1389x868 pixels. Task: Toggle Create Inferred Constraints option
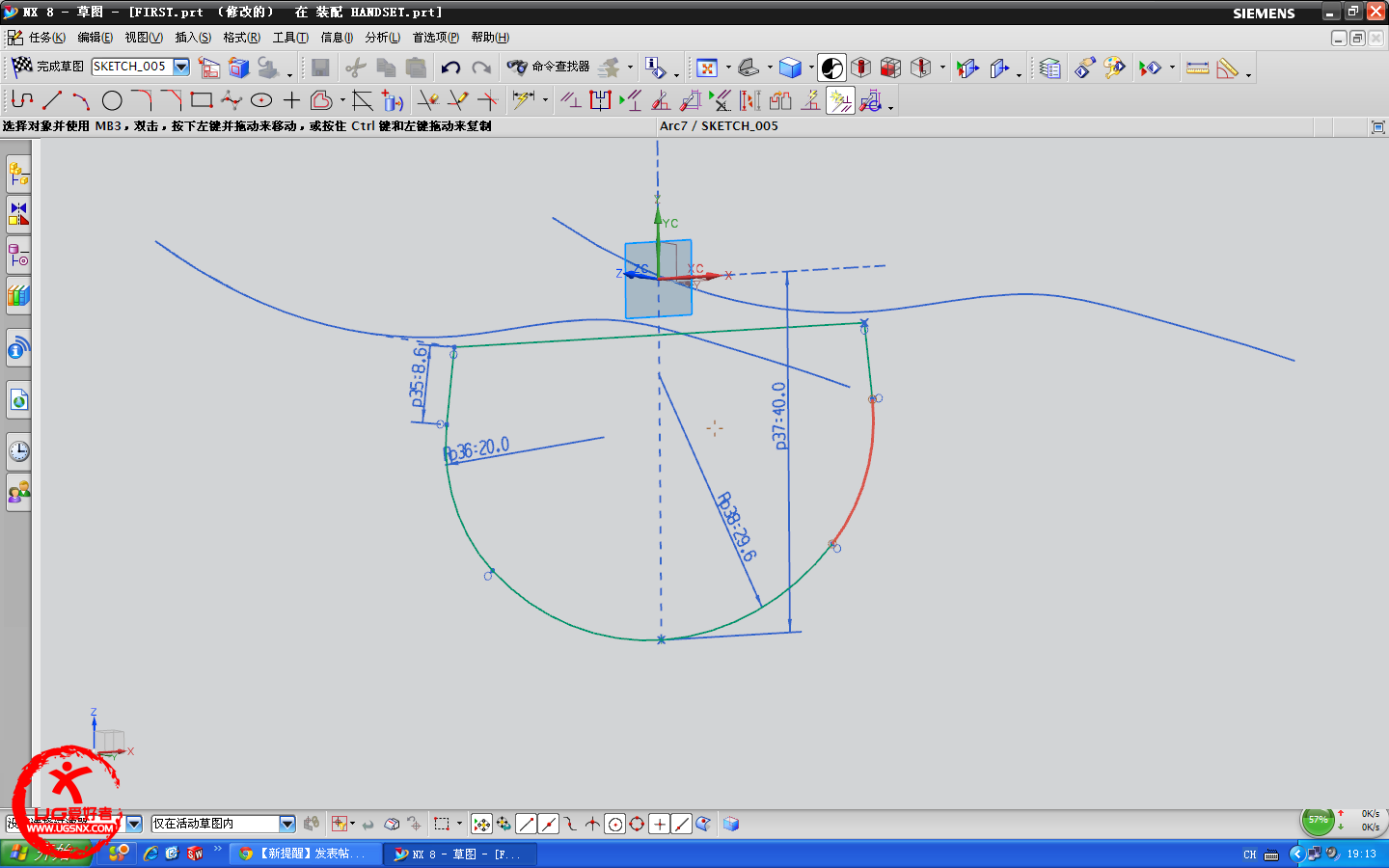click(x=840, y=100)
